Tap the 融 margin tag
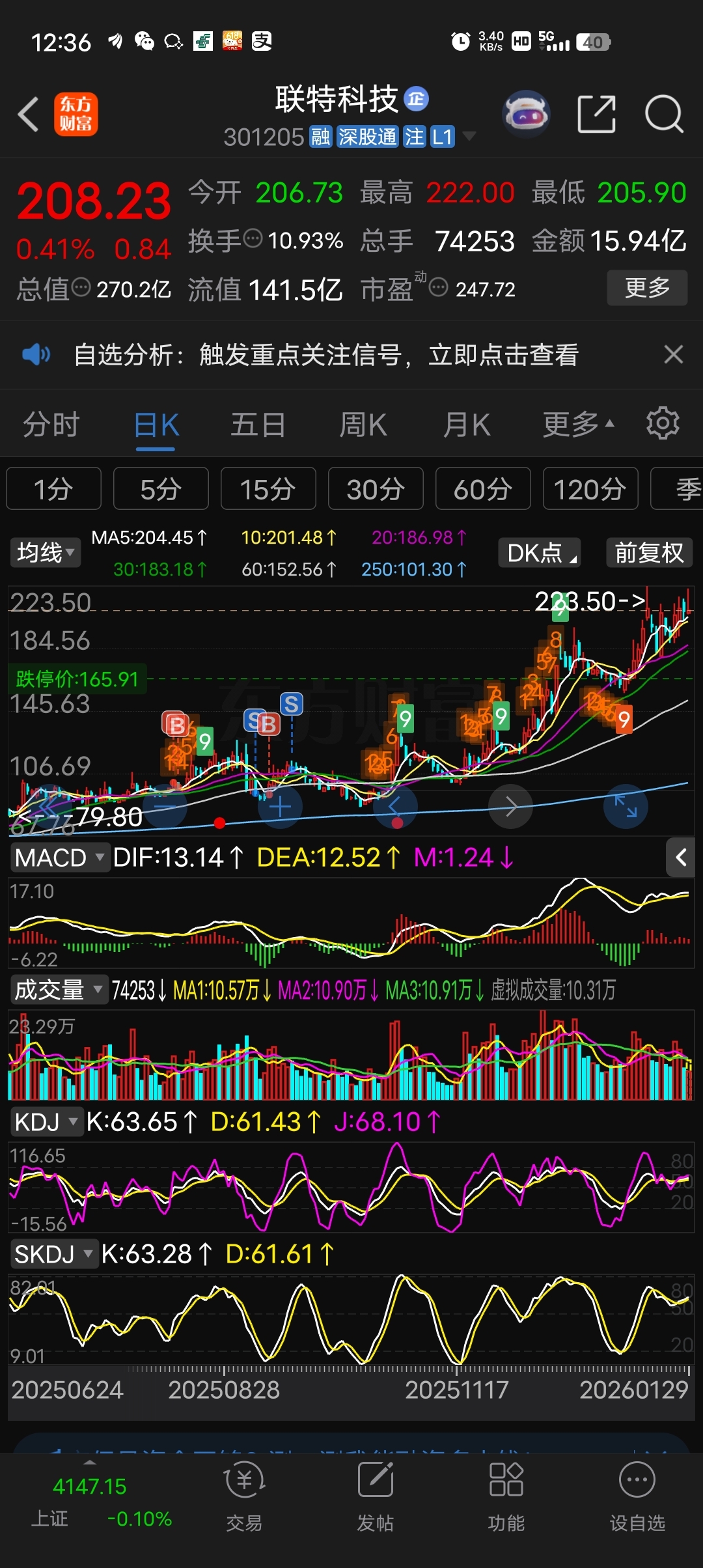This screenshot has height=1568, width=703. click(320, 137)
